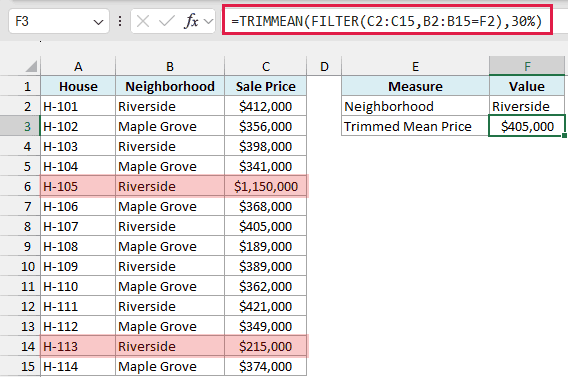This screenshot has height=377, width=568.
Task: Select the $356,000 sale price
Action: click(x=266, y=126)
